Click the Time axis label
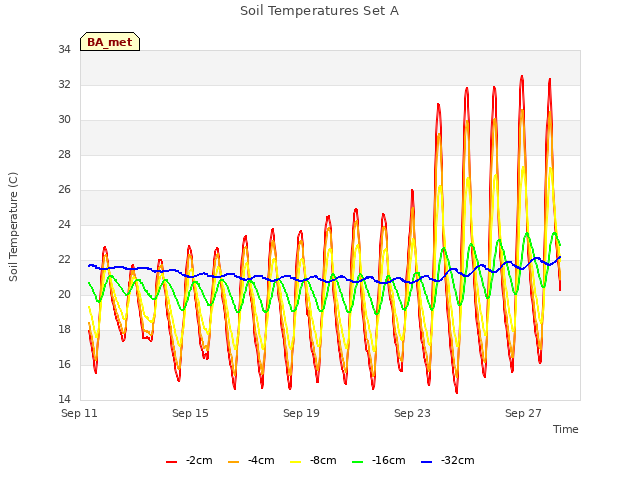 [x=566, y=429]
